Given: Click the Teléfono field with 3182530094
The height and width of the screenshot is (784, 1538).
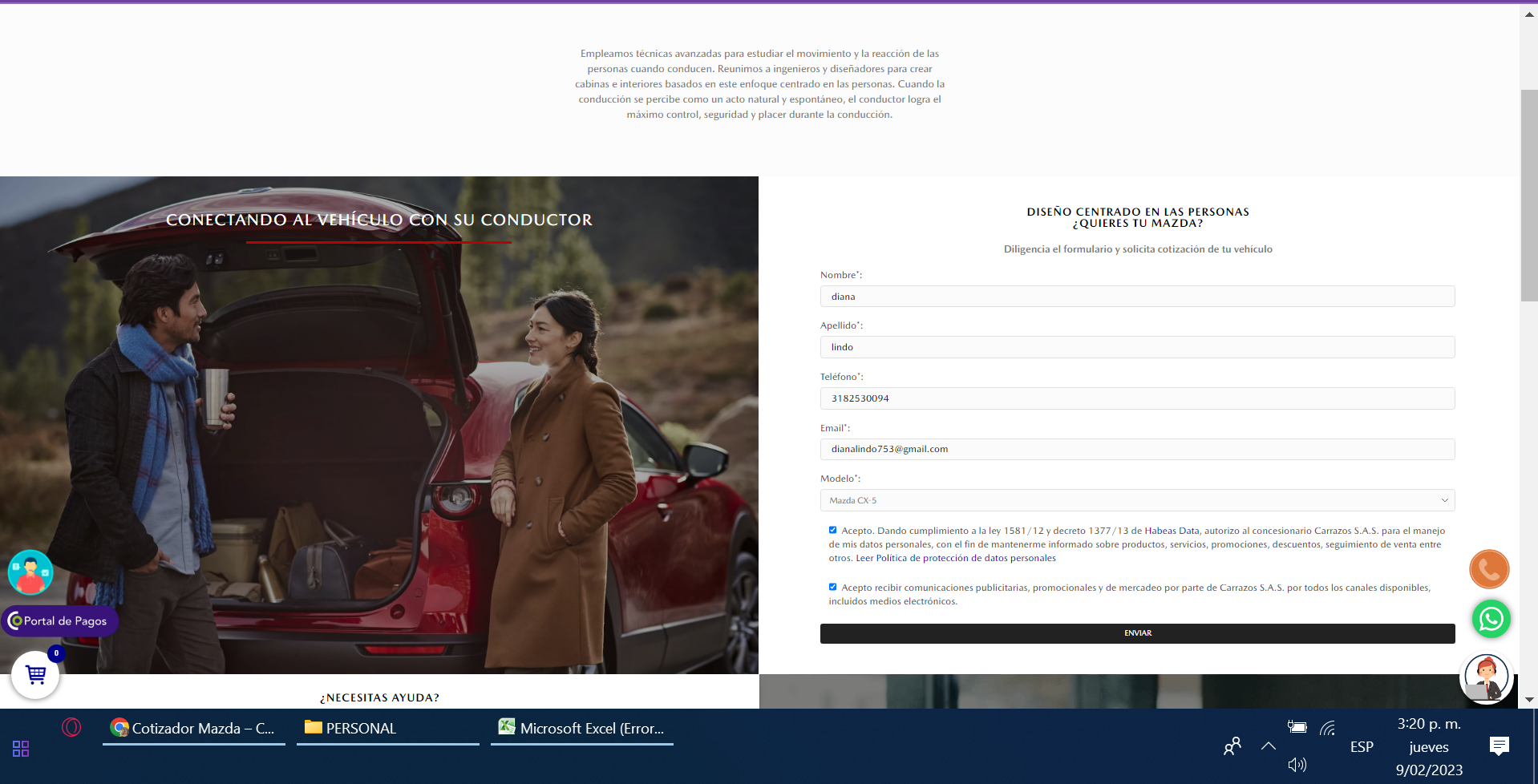Looking at the screenshot, I should coord(1137,398).
